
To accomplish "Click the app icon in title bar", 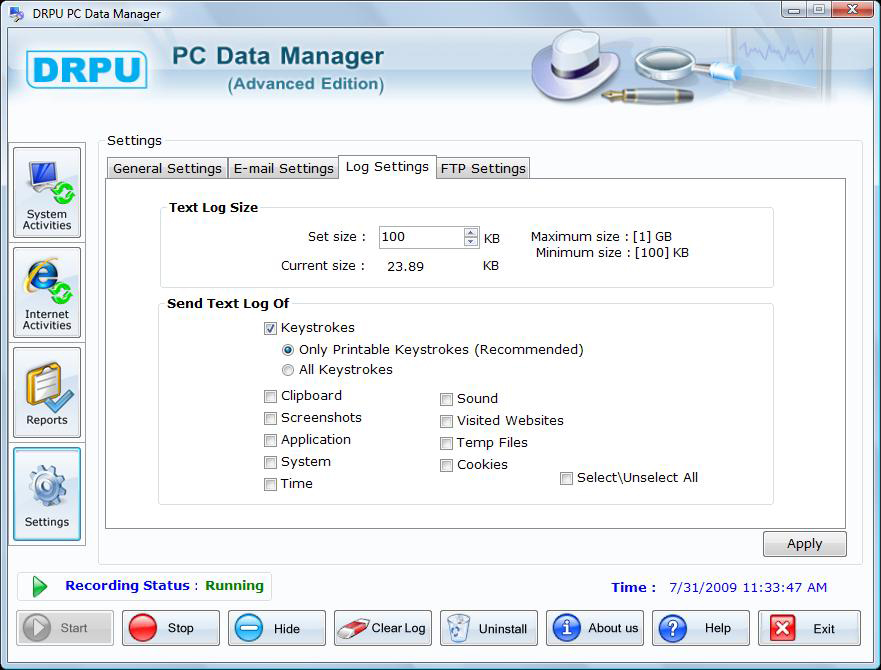I will tap(17, 13).
